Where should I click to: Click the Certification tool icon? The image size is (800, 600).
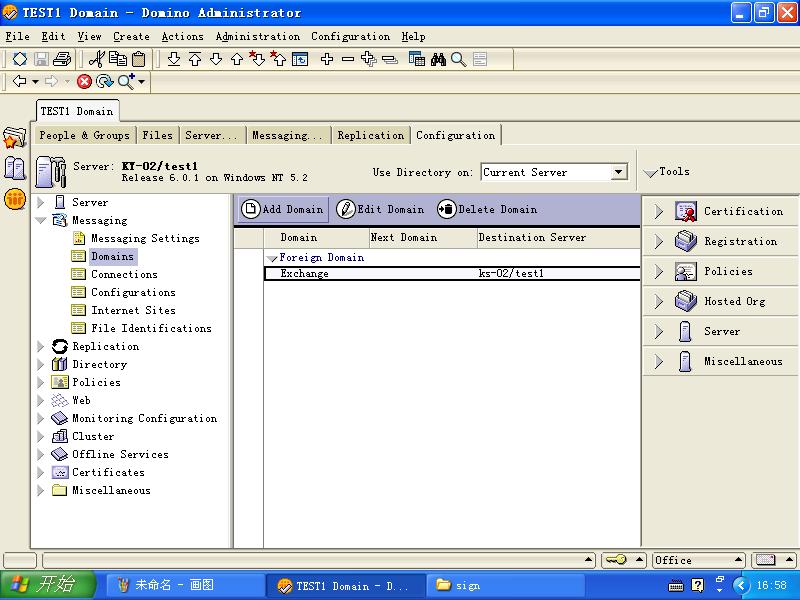tap(686, 211)
